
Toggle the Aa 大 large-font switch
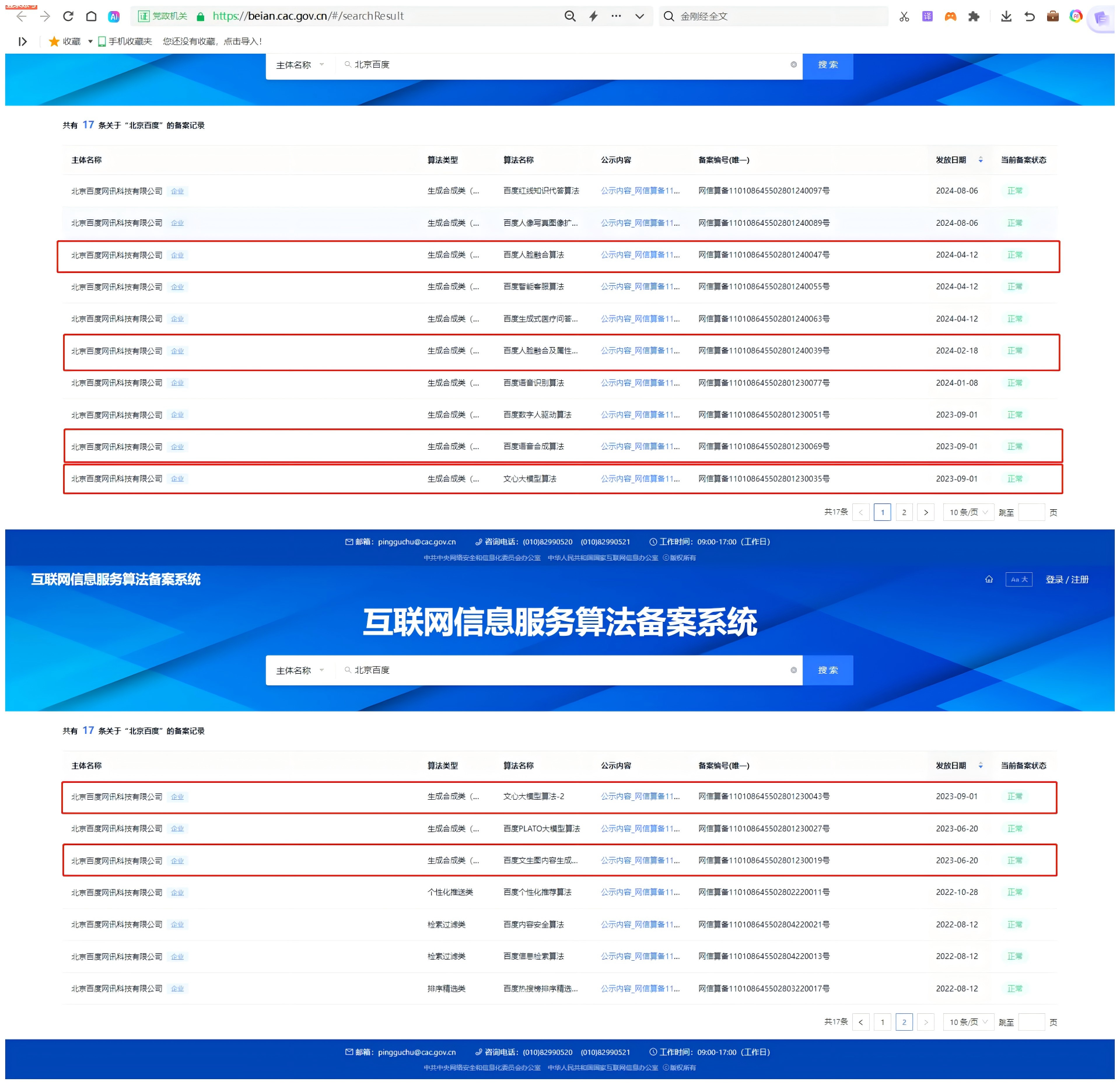(x=1019, y=579)
